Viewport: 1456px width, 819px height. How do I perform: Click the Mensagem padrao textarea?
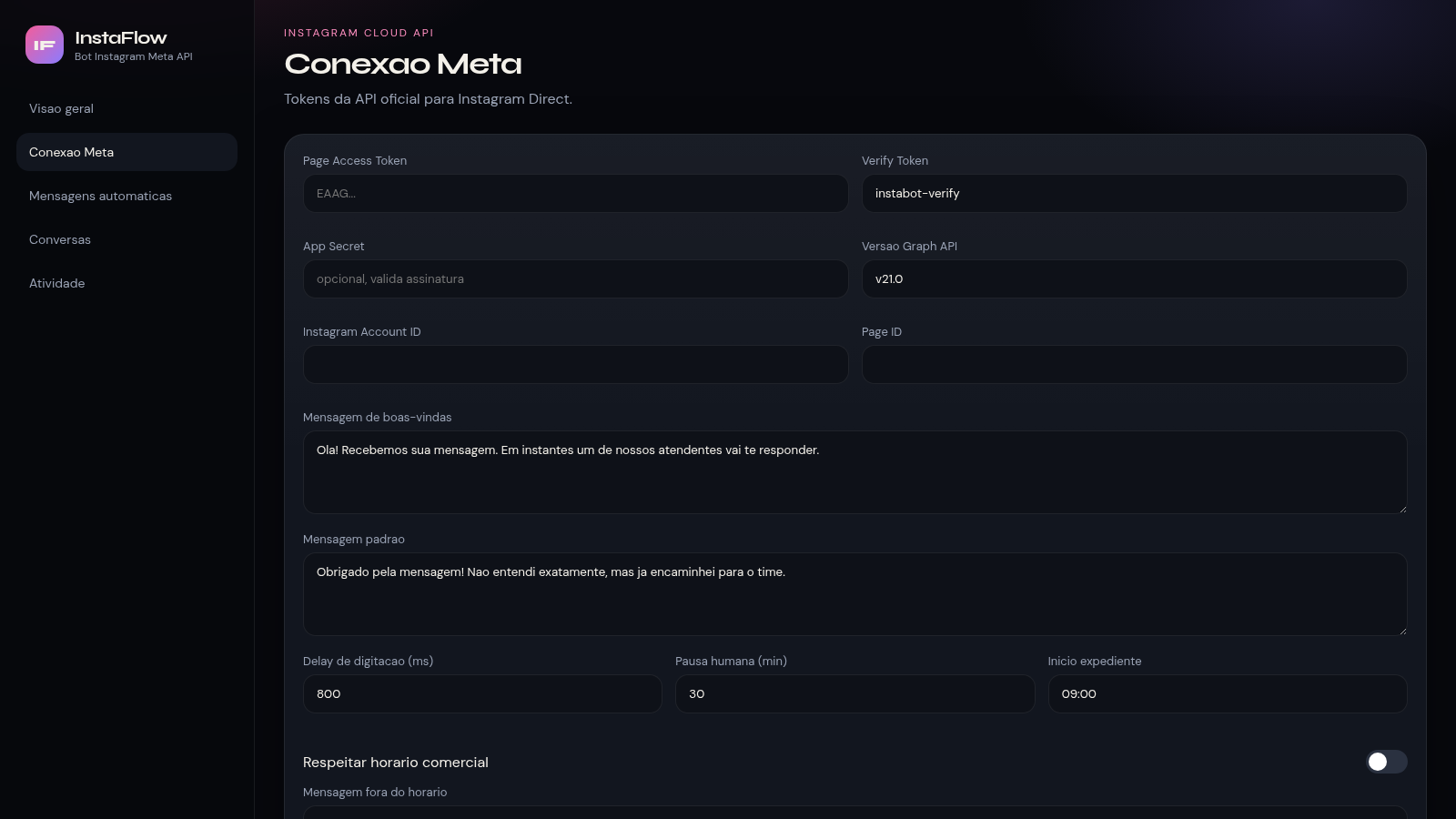(854, 594)
